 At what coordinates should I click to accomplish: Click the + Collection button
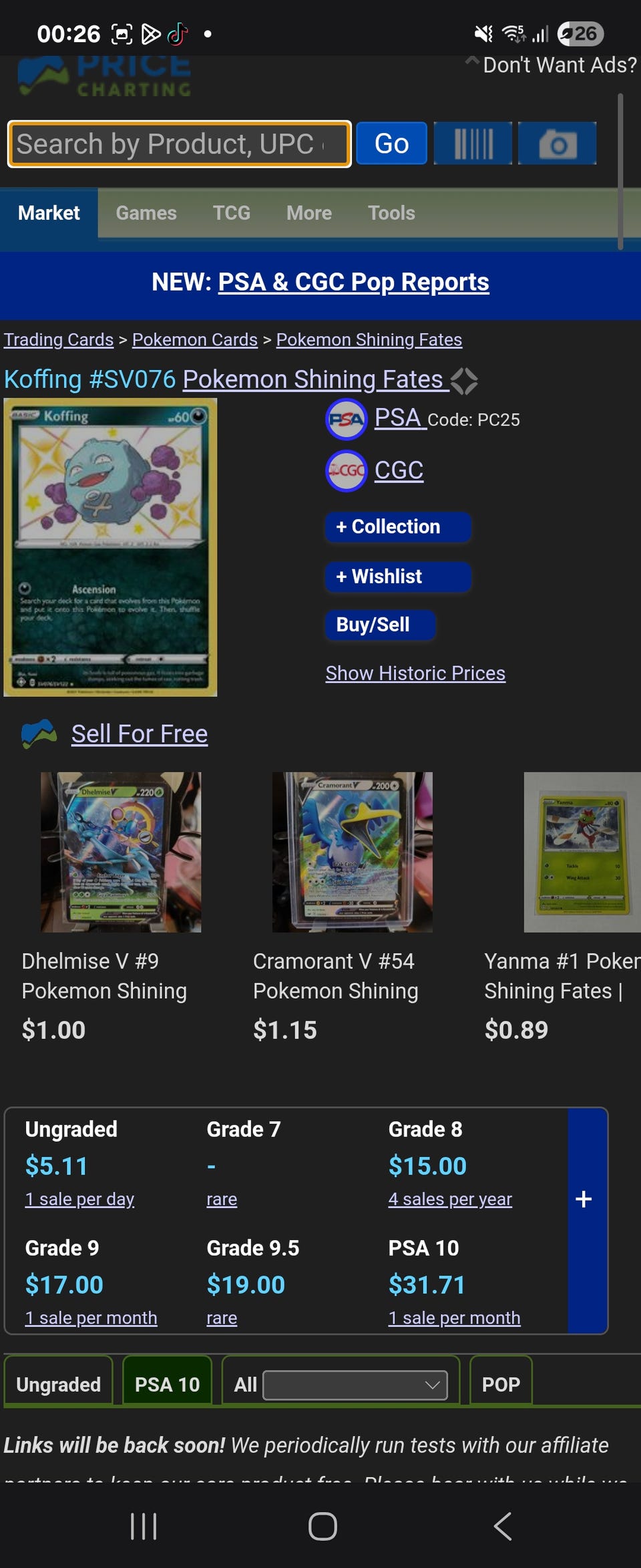398,526
